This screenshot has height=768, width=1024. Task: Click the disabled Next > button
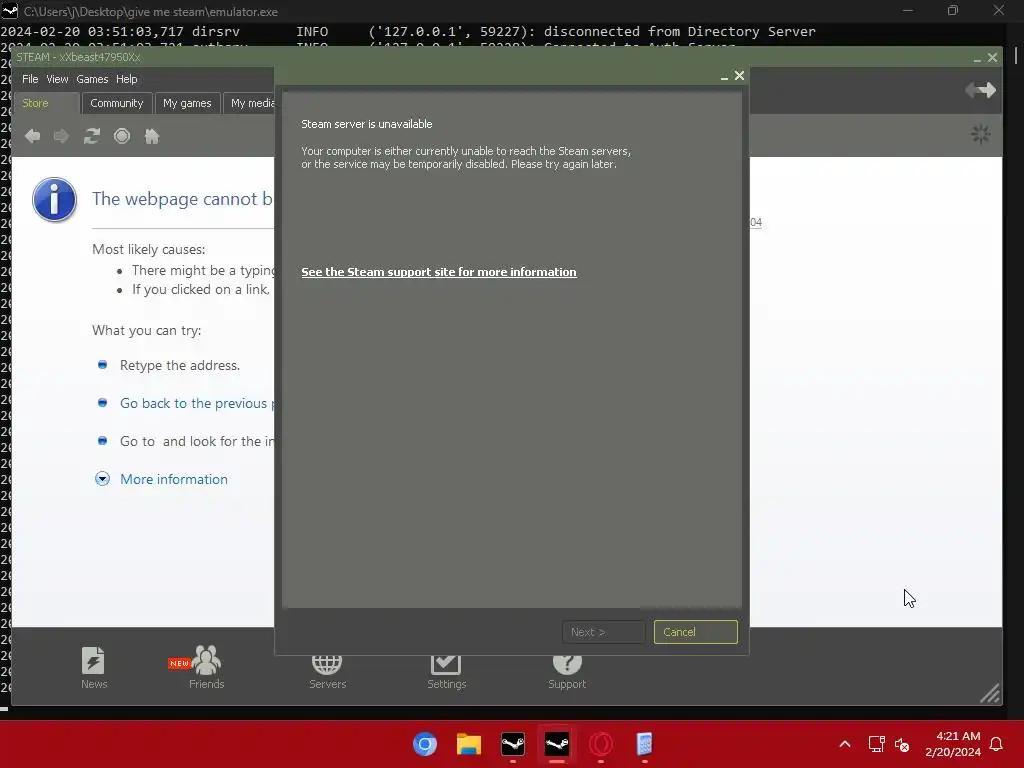603,632
